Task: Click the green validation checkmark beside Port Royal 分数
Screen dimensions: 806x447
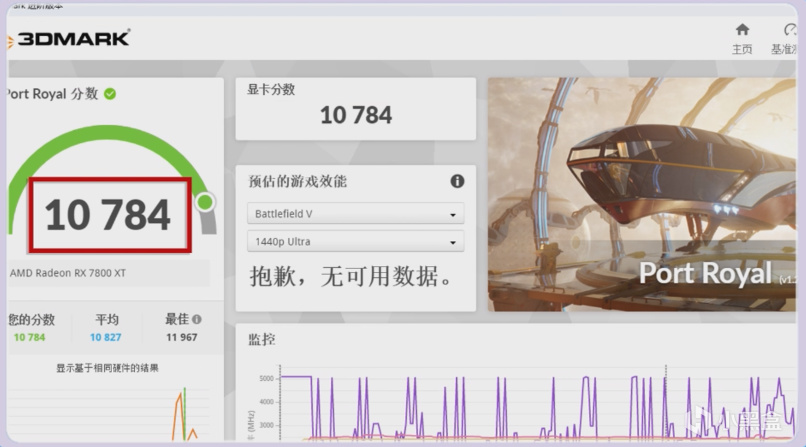Action: click(x=110, y=94)
